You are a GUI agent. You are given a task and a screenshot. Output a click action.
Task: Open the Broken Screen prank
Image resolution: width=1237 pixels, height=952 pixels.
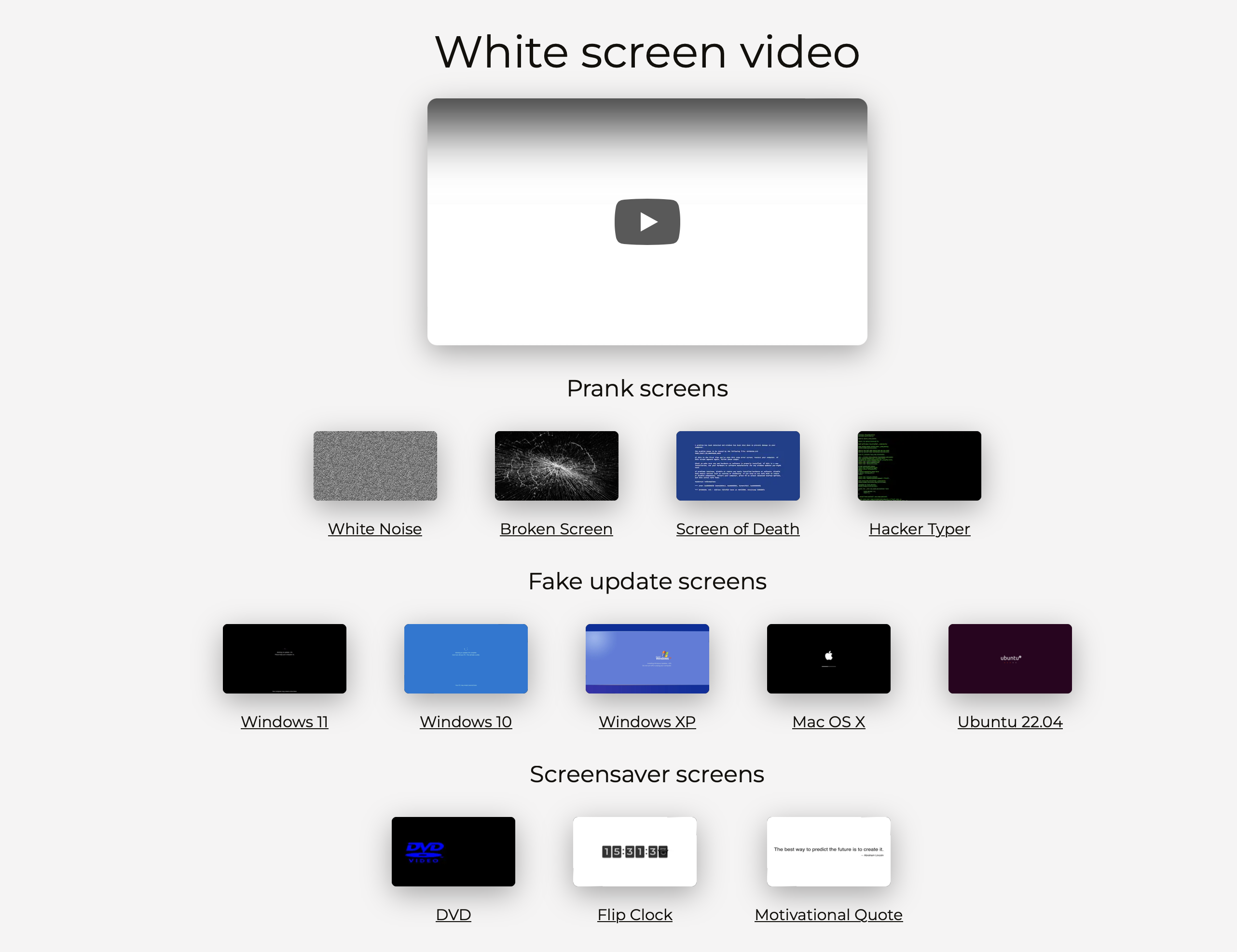[x=556, y=529]
